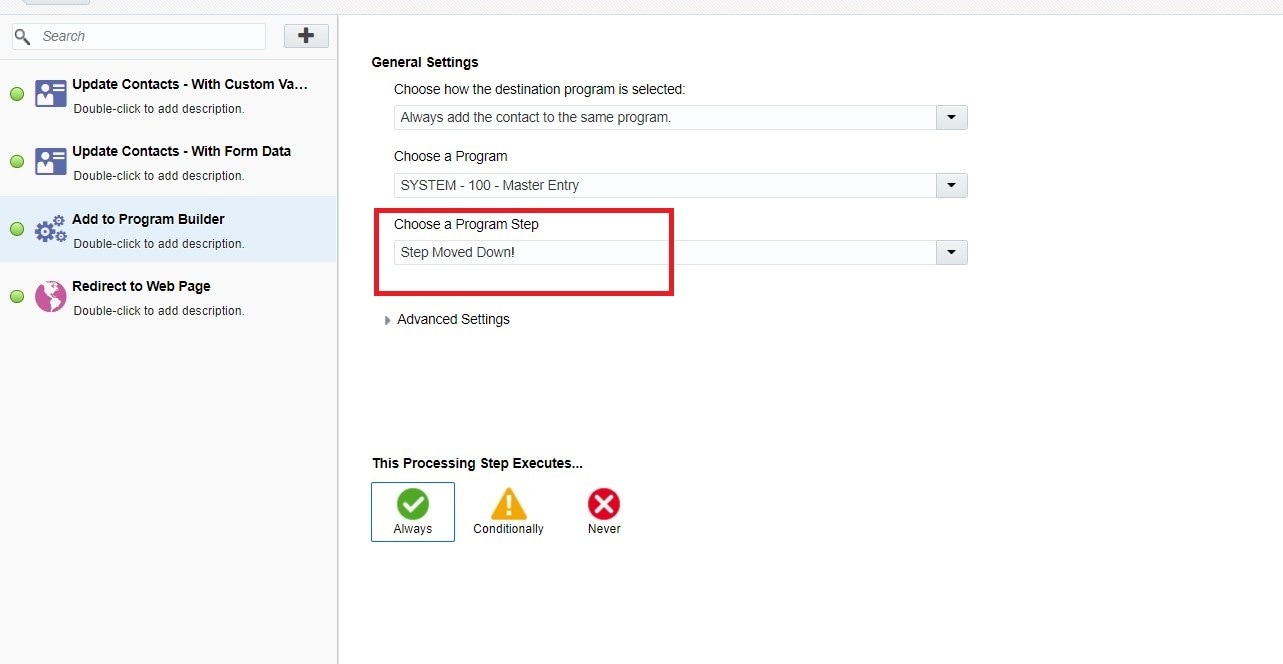Select Redirect to Web Page step
Viewport: 1283px width, 664px height.
click(x=141, y=286)
